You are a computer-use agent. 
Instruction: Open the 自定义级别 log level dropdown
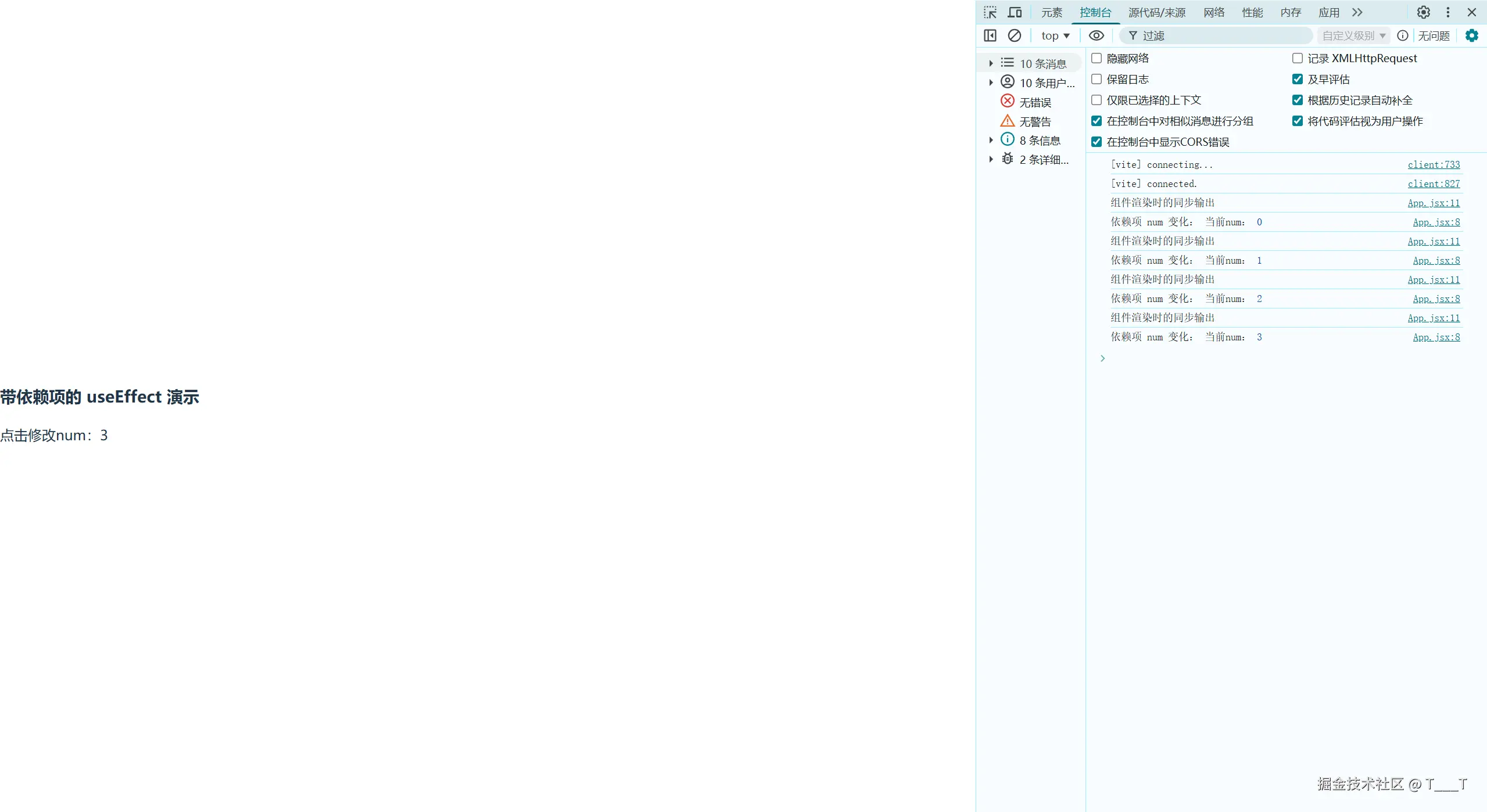point(1353,35)
